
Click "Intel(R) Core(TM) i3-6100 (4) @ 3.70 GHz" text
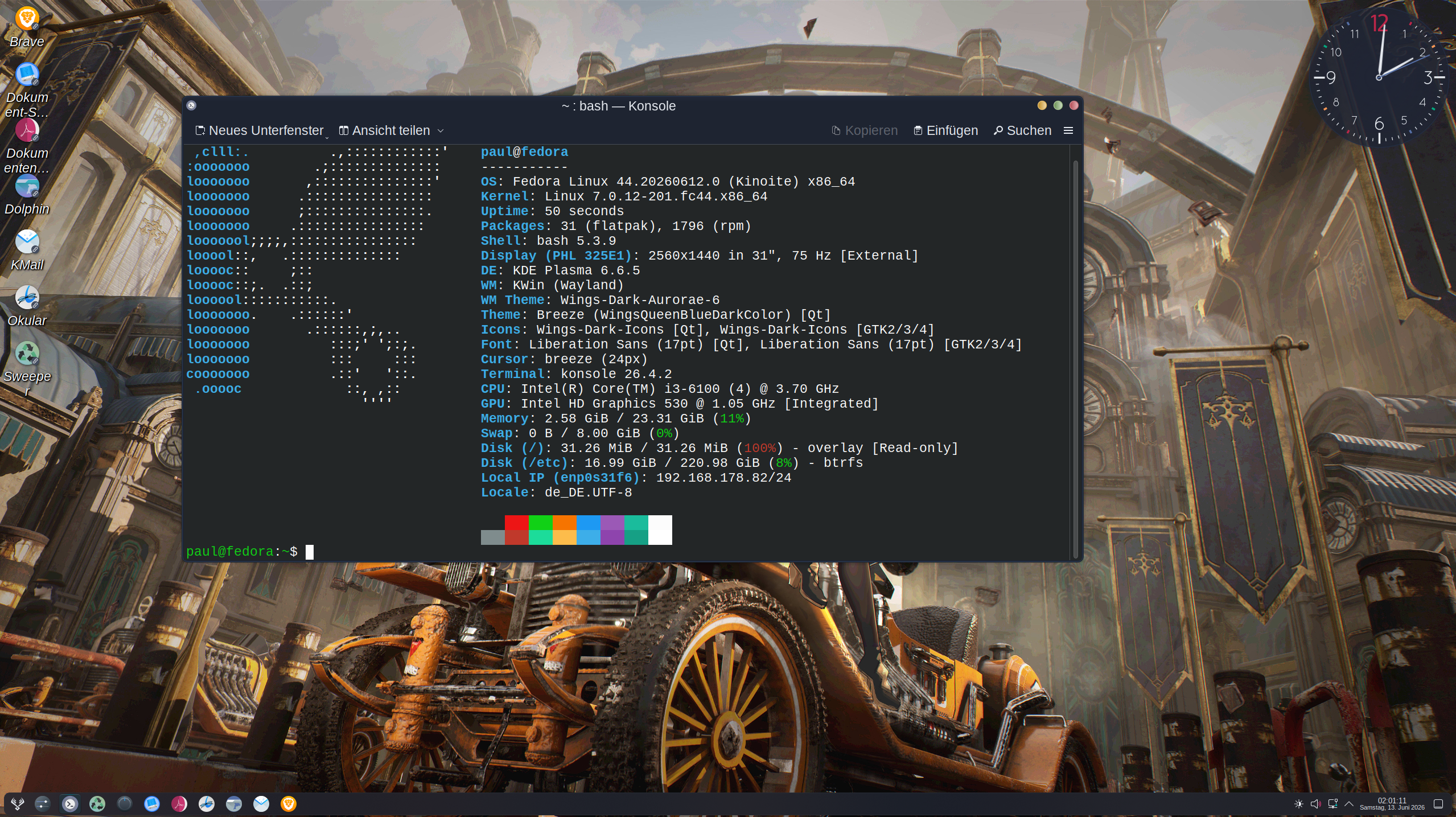point(680,389)
